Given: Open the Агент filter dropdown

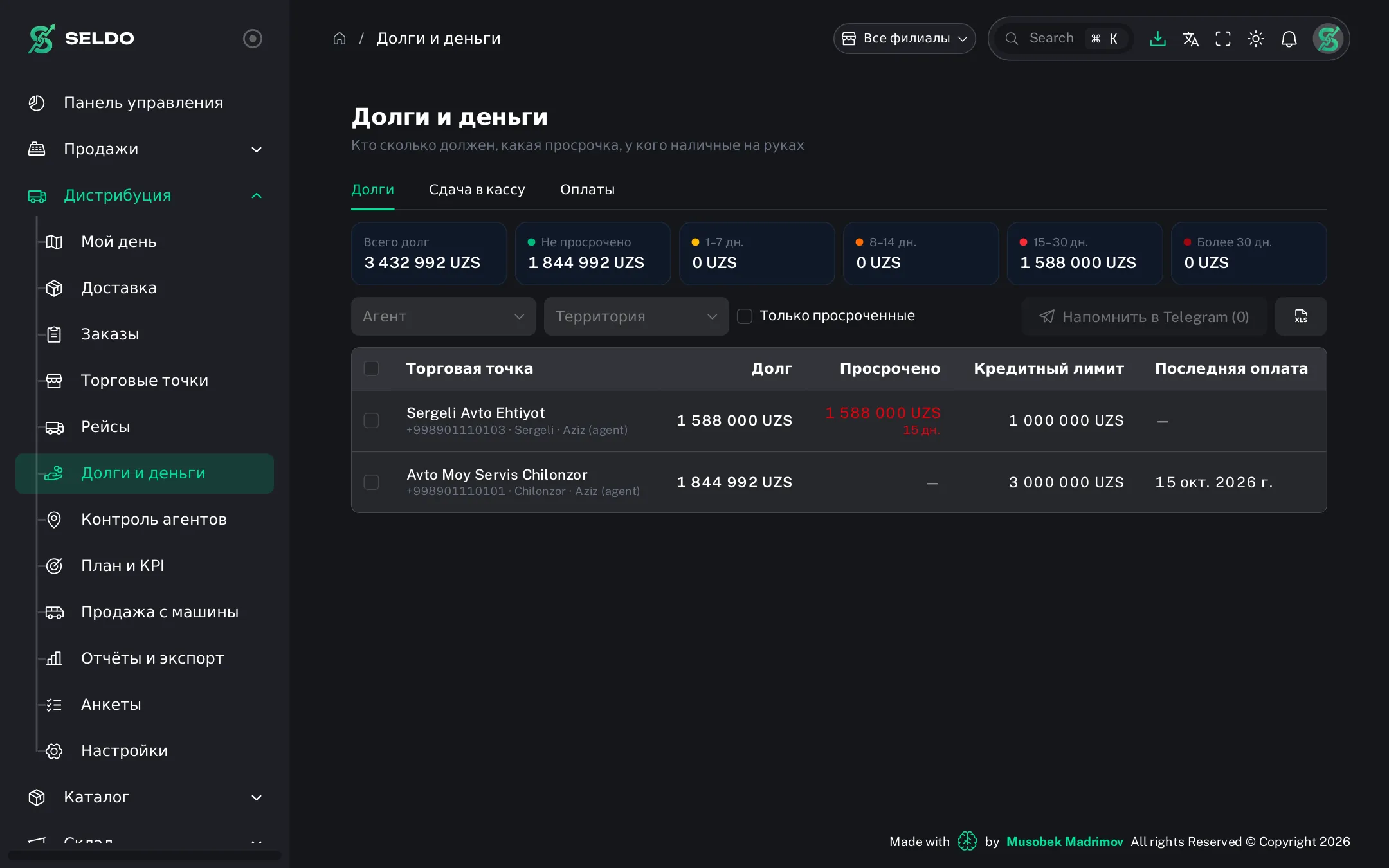Looking at the screenshot, I should pyautogui.click(x=444, y=316).
